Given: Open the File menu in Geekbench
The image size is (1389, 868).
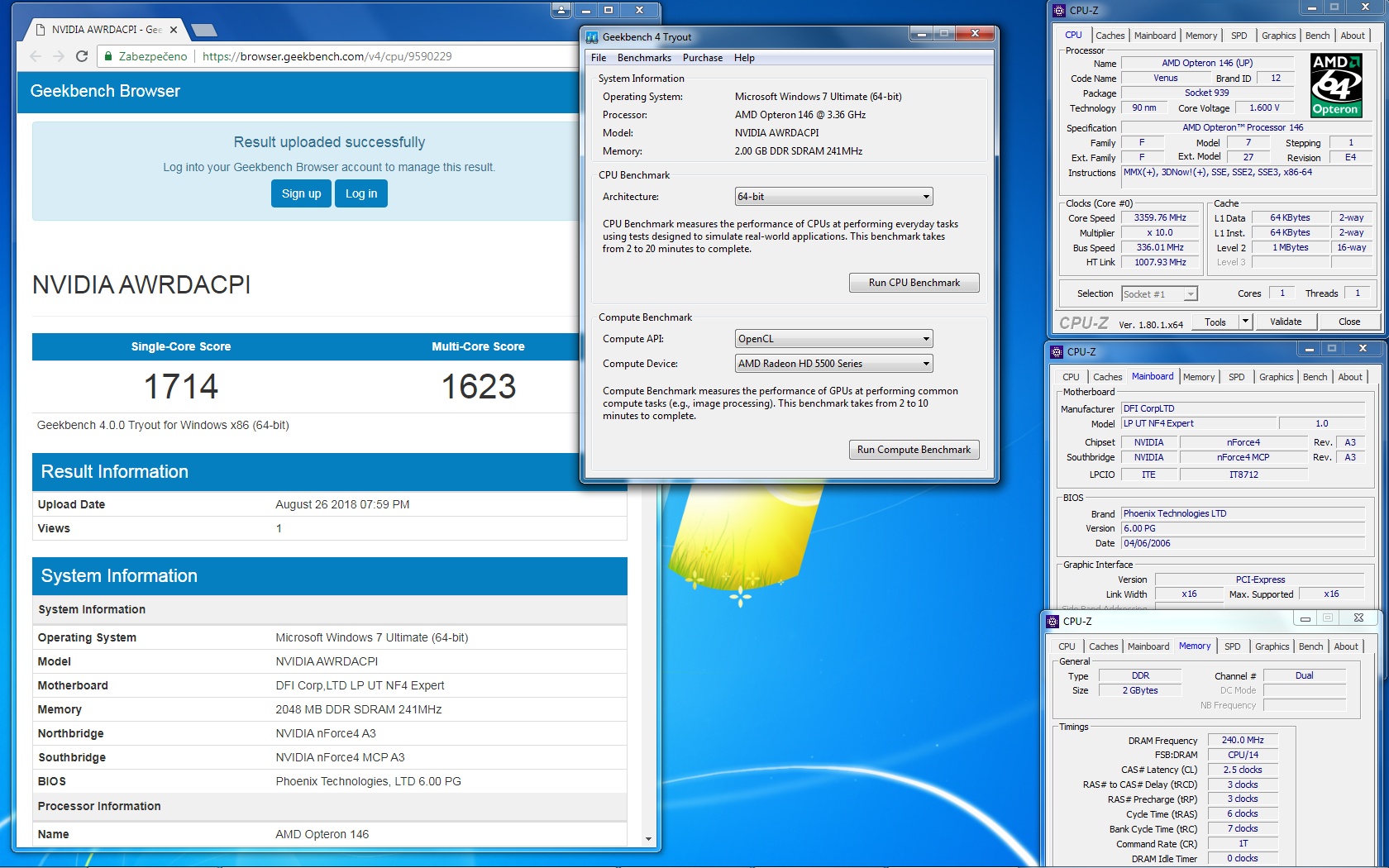Looking at the screenshot, I should 599,58.
